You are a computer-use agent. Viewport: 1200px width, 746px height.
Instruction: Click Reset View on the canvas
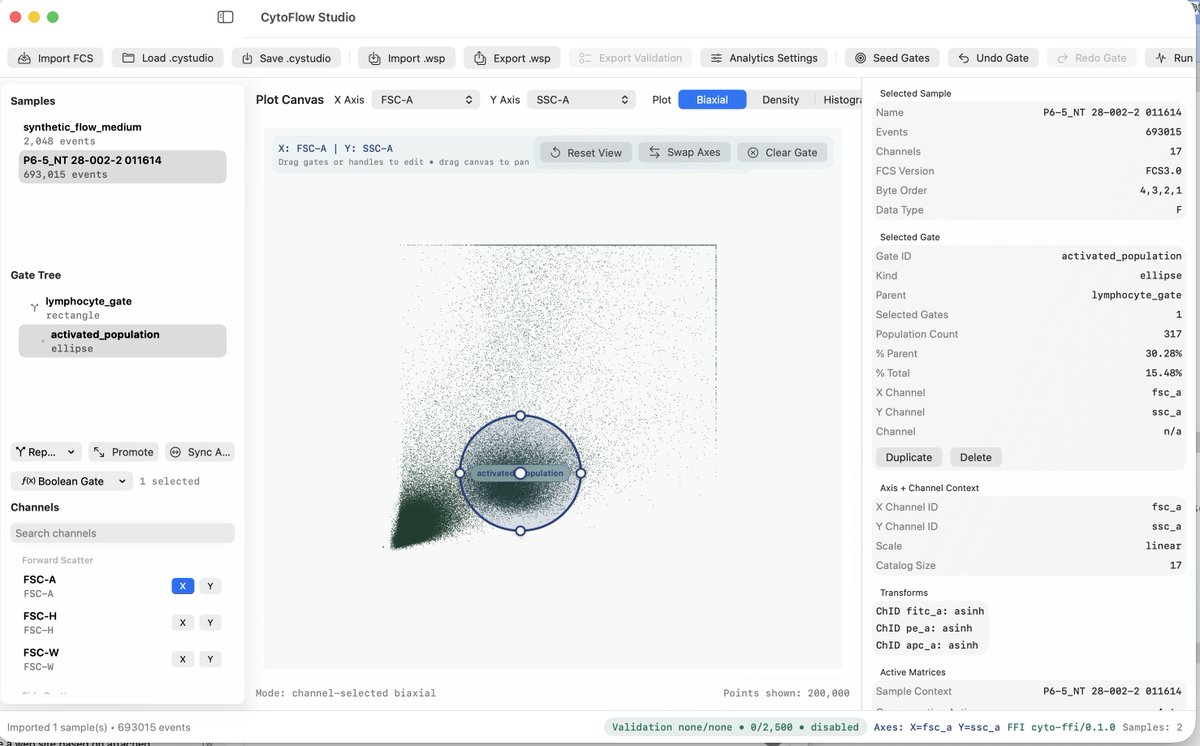(586, 153)
